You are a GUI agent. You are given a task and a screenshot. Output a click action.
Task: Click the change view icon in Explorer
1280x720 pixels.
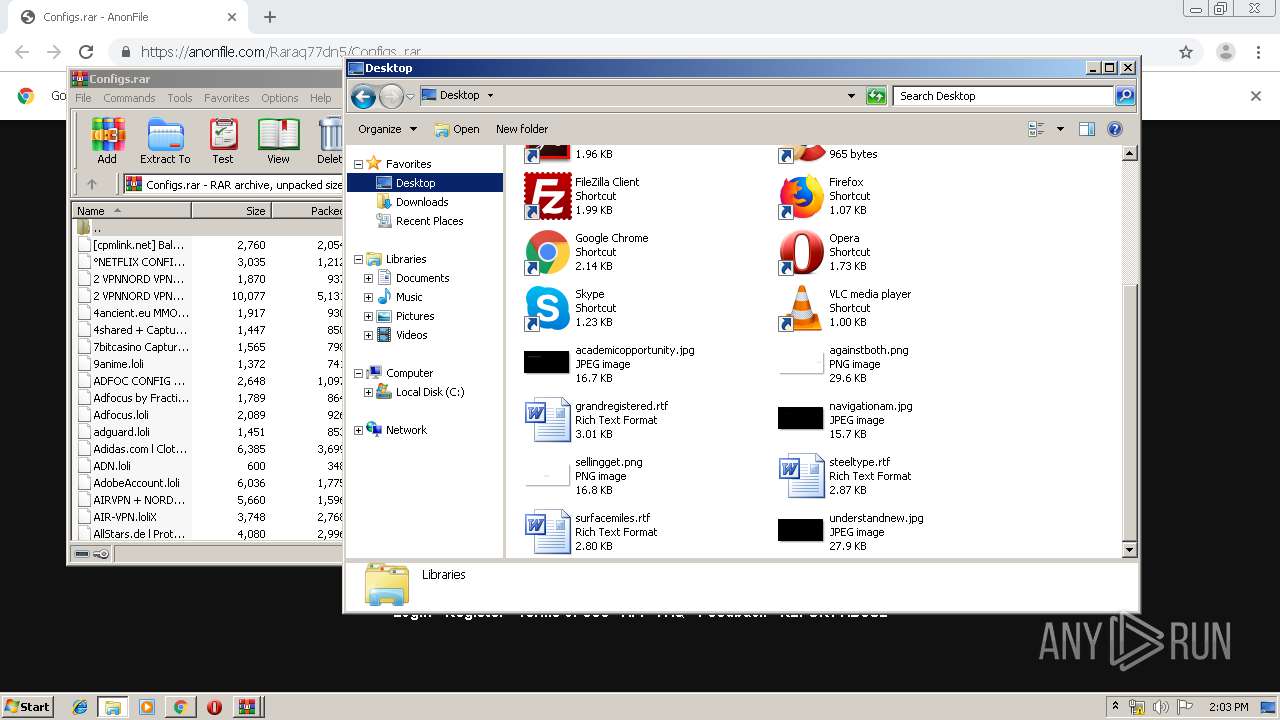[1036, 129]
